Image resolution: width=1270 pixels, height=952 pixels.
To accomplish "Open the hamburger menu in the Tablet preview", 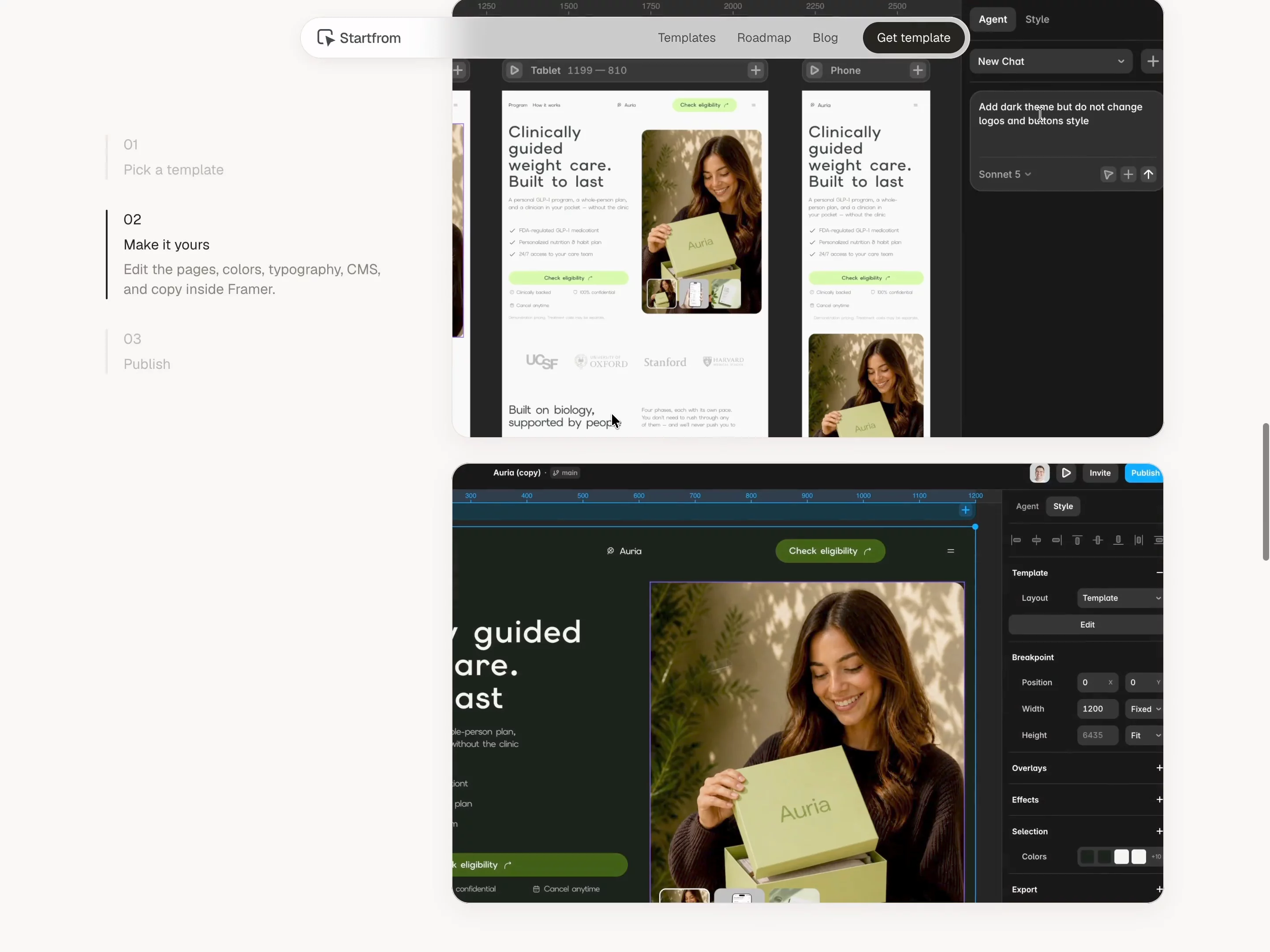I will point(753,105).
